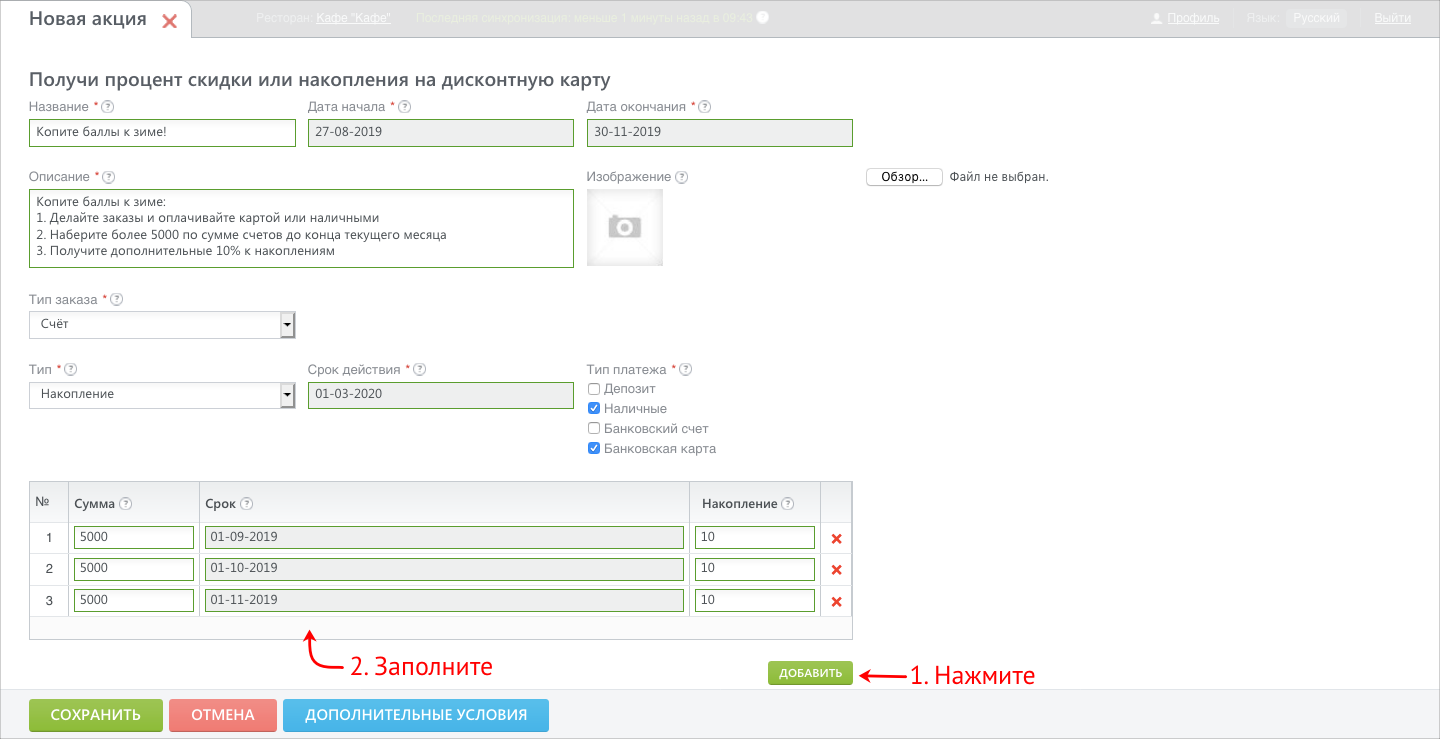Uncheck the Банковская карта checkbox

594,449
